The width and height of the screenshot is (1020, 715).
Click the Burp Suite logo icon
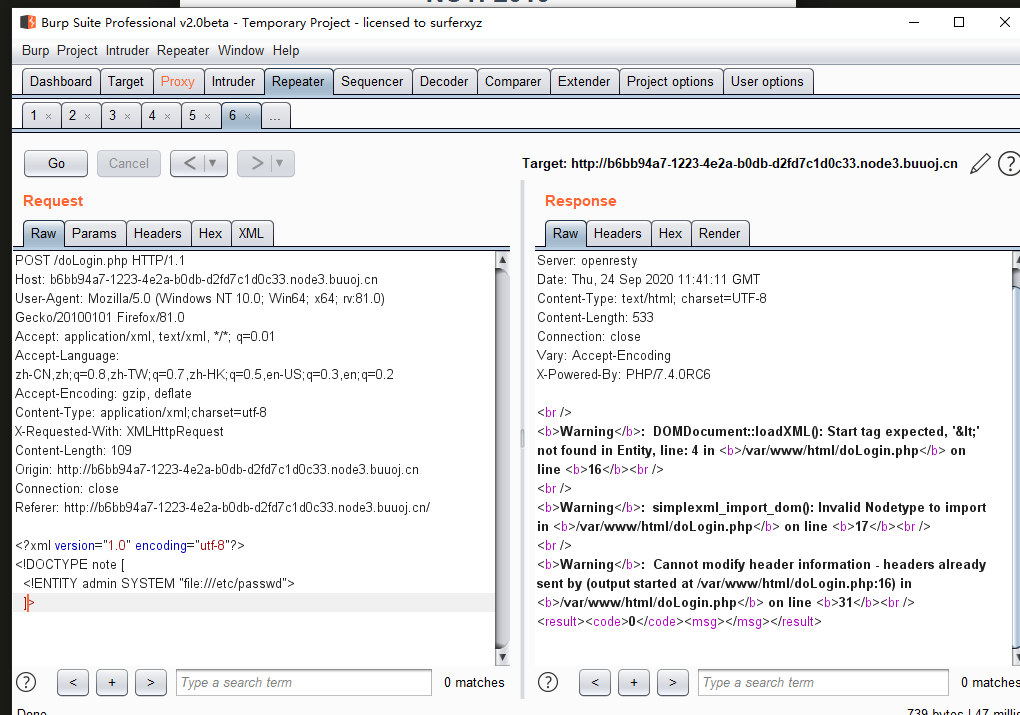pyautogui.click(x=28, y=23)
